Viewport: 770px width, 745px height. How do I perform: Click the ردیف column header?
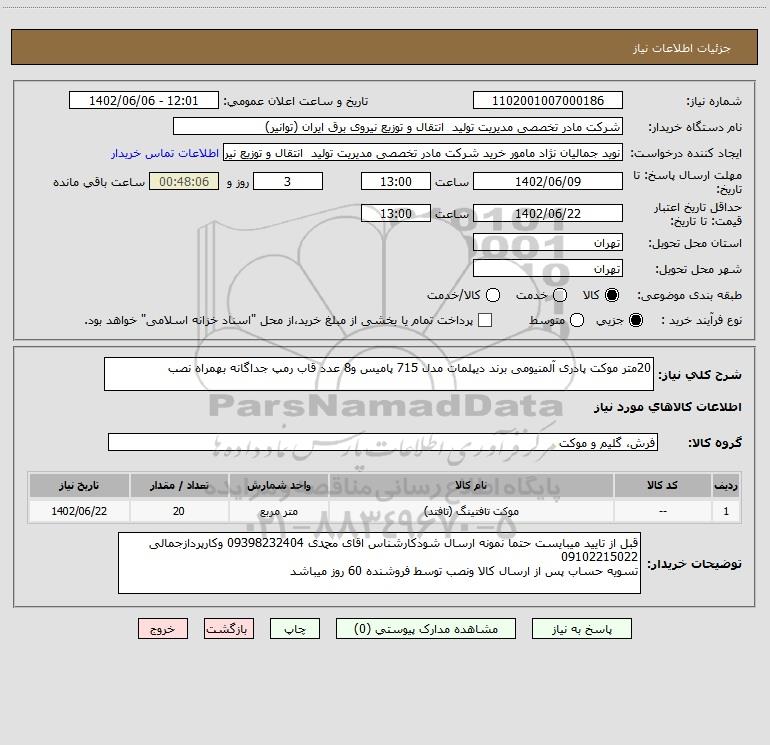click(726, 485)
